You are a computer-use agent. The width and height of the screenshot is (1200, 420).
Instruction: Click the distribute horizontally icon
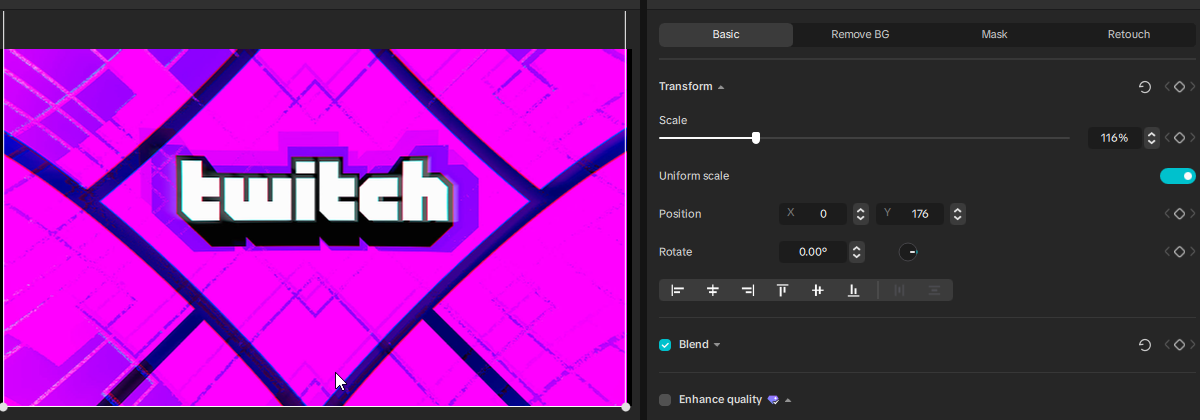(x=899, y=290)
